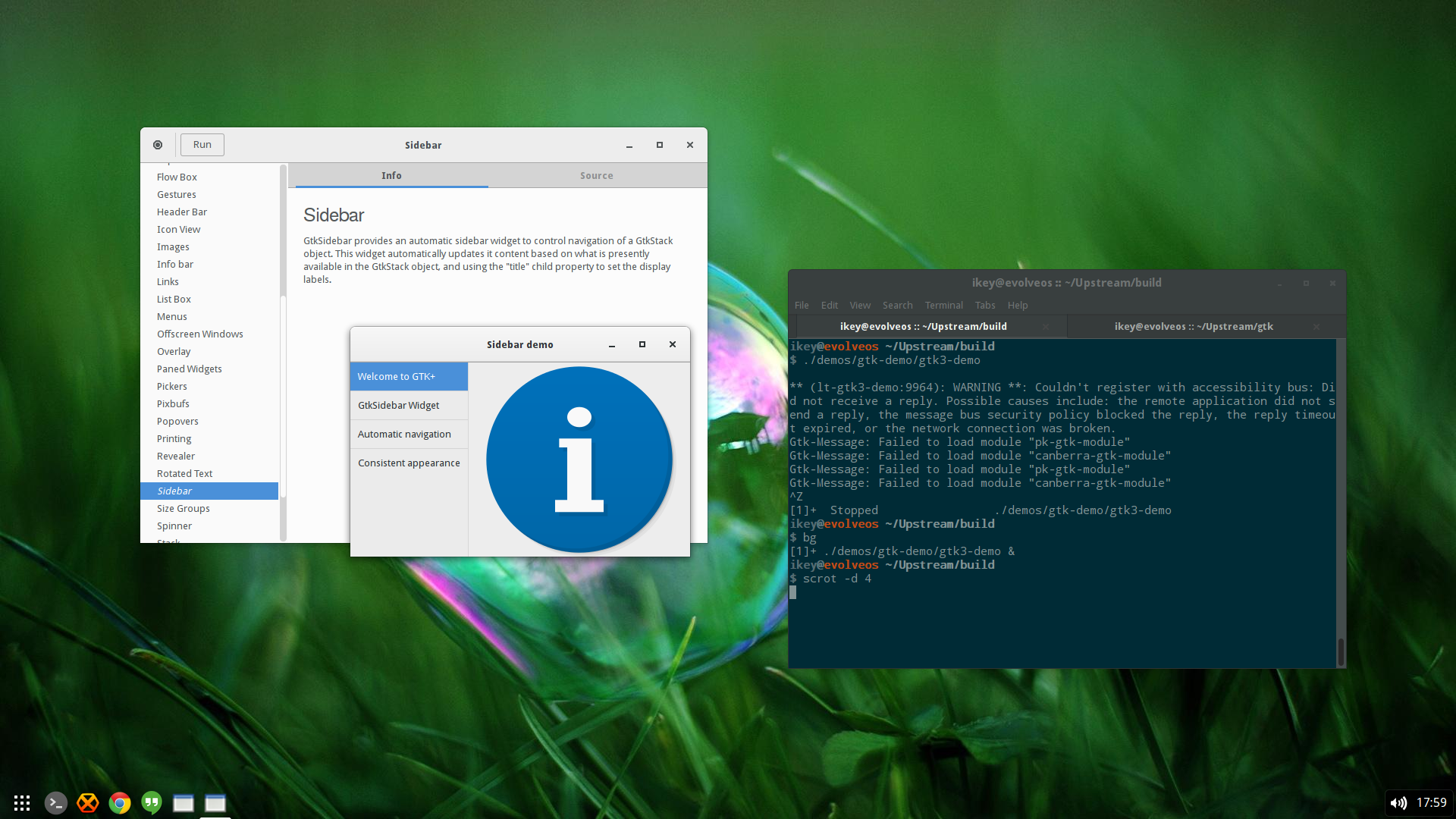The image size is (1456, 819).
Task: Switch to the ~/Upstream/gtk terminal tab
Action: [1194, 326]
